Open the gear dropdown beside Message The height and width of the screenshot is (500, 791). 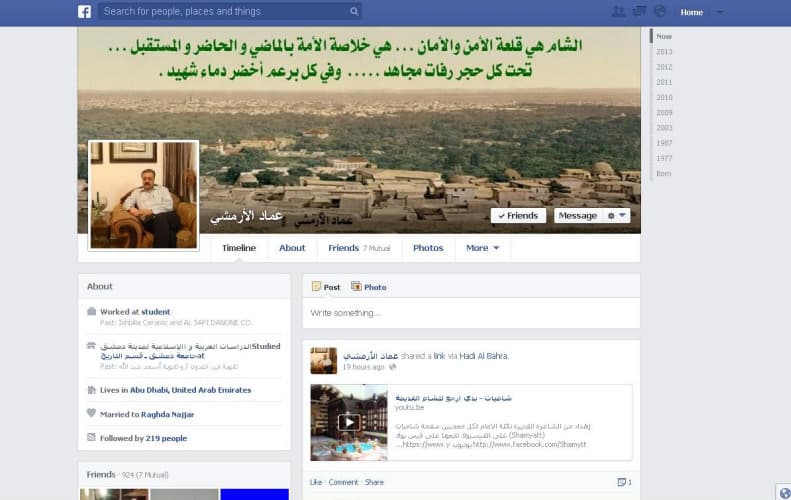click(x=616, y=215)
